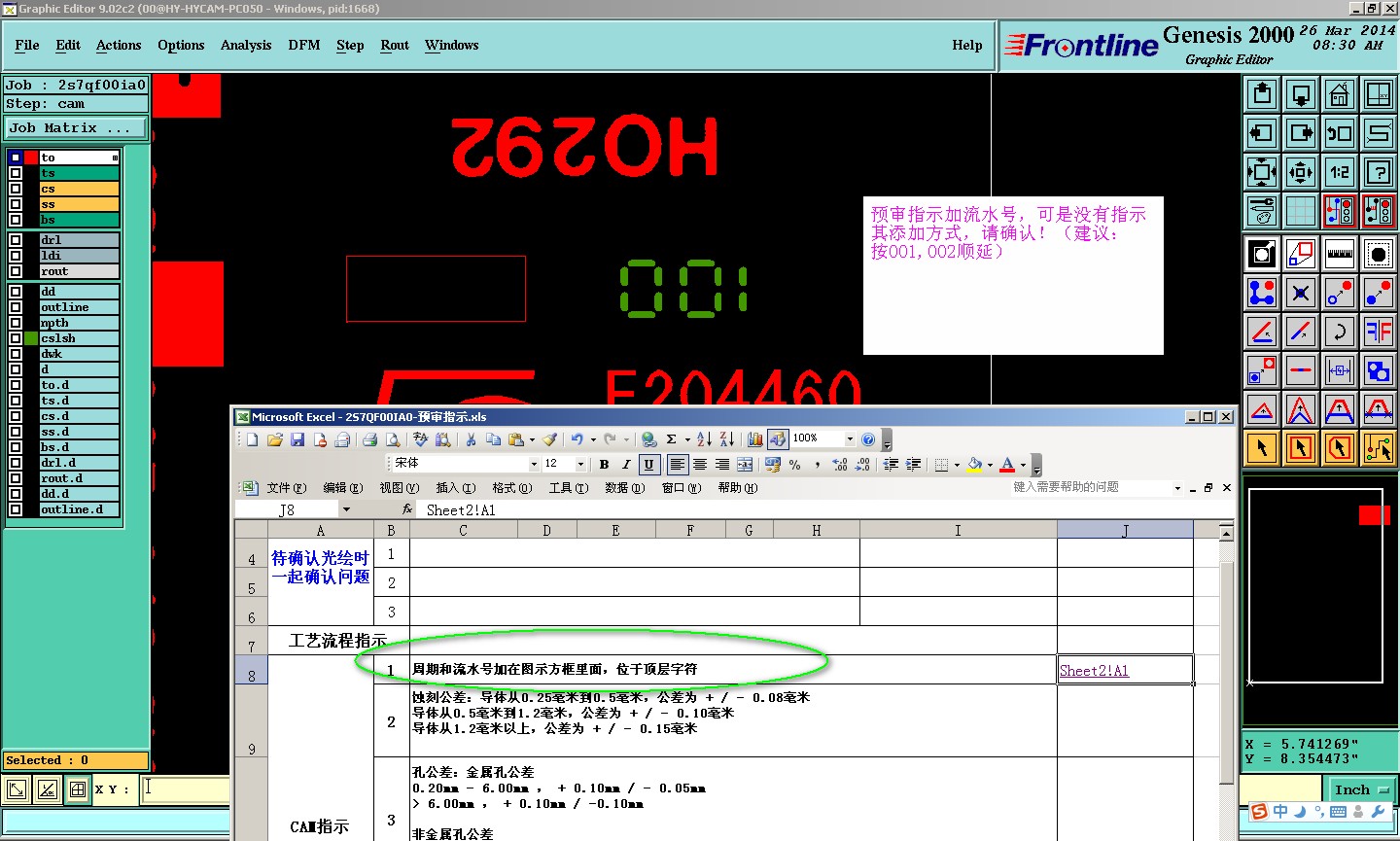Toggle the ts layer checkbox
1400x841 pixels.
tap(16, 173)
